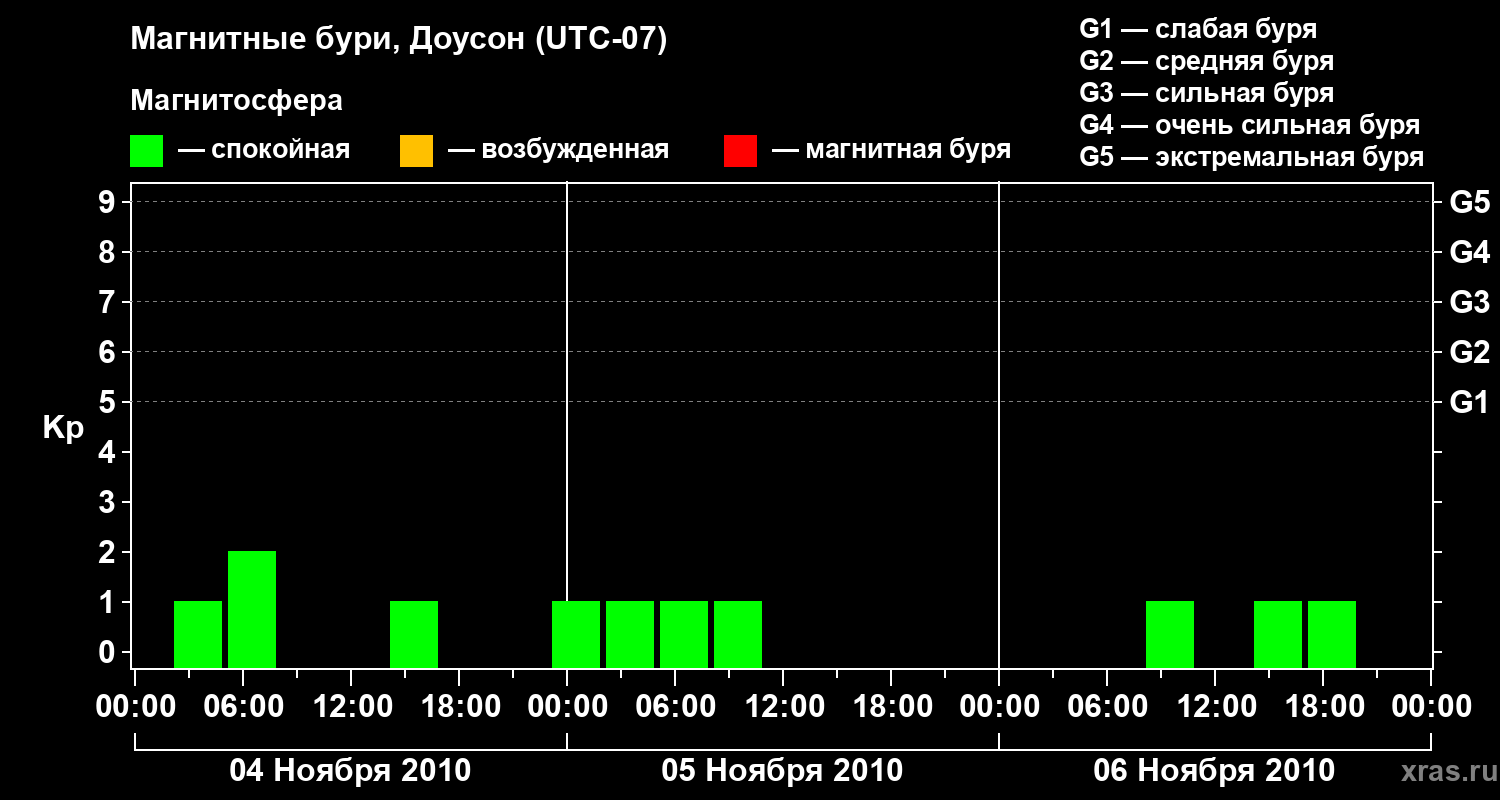
Task: Click 'G4 — очень сильная буря' legend line
Action: 1249,125
